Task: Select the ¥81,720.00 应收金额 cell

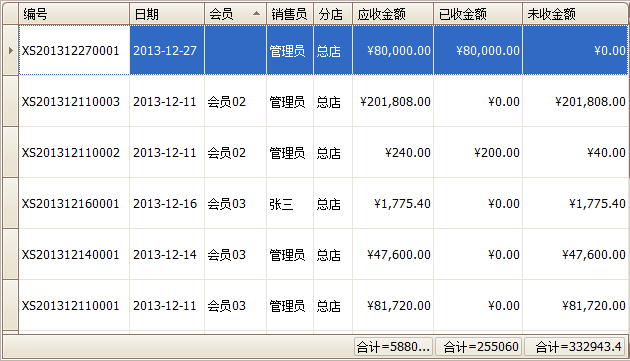Action: 393,306
